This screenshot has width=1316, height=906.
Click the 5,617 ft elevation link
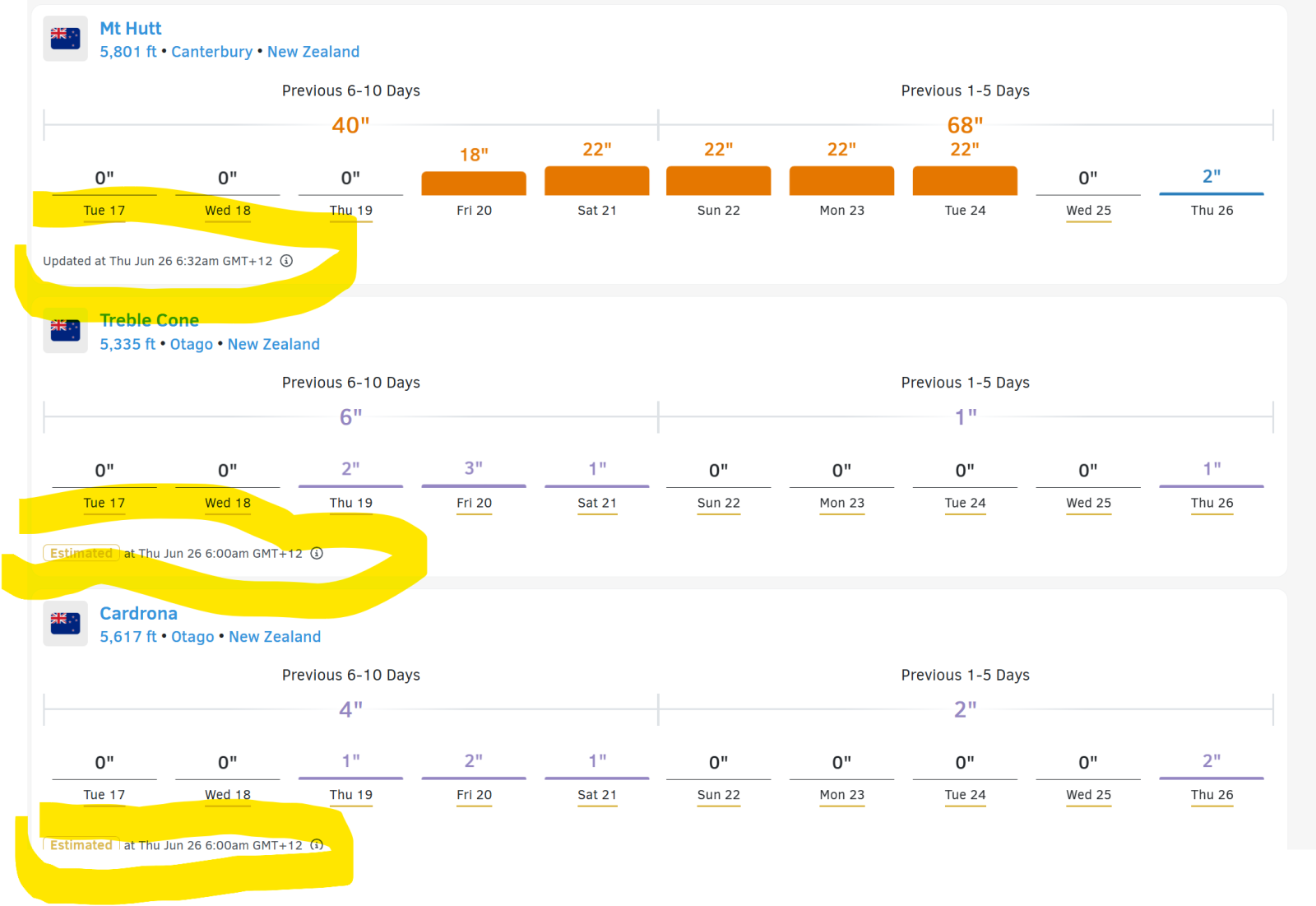128,637
